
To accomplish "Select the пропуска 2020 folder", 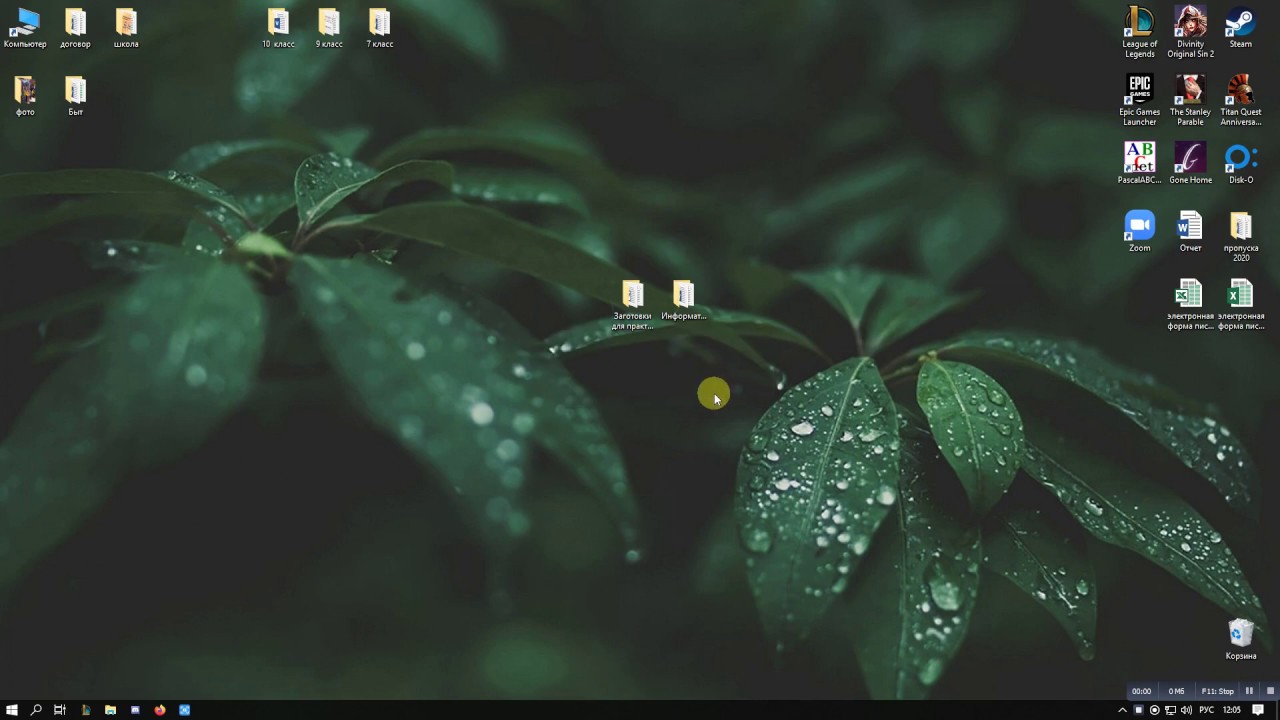I will [1241, 236].
